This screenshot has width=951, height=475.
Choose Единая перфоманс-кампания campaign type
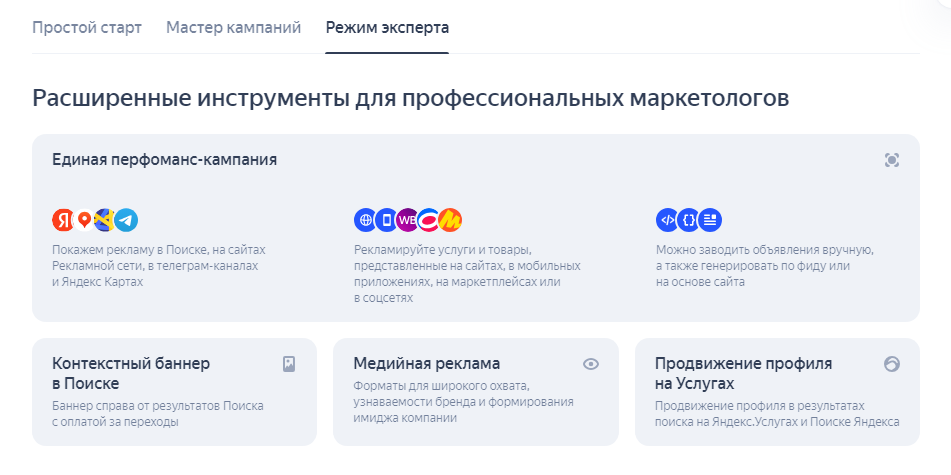click(165, 159)
